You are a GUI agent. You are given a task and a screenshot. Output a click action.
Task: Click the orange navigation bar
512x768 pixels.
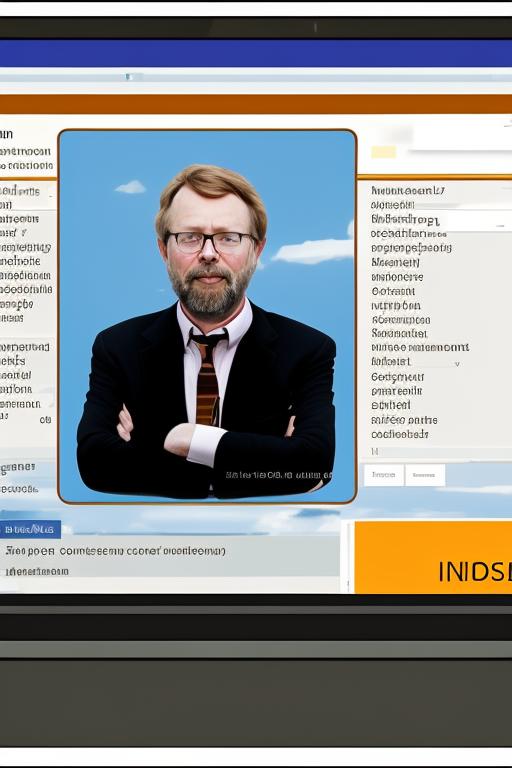coord(256,104)
